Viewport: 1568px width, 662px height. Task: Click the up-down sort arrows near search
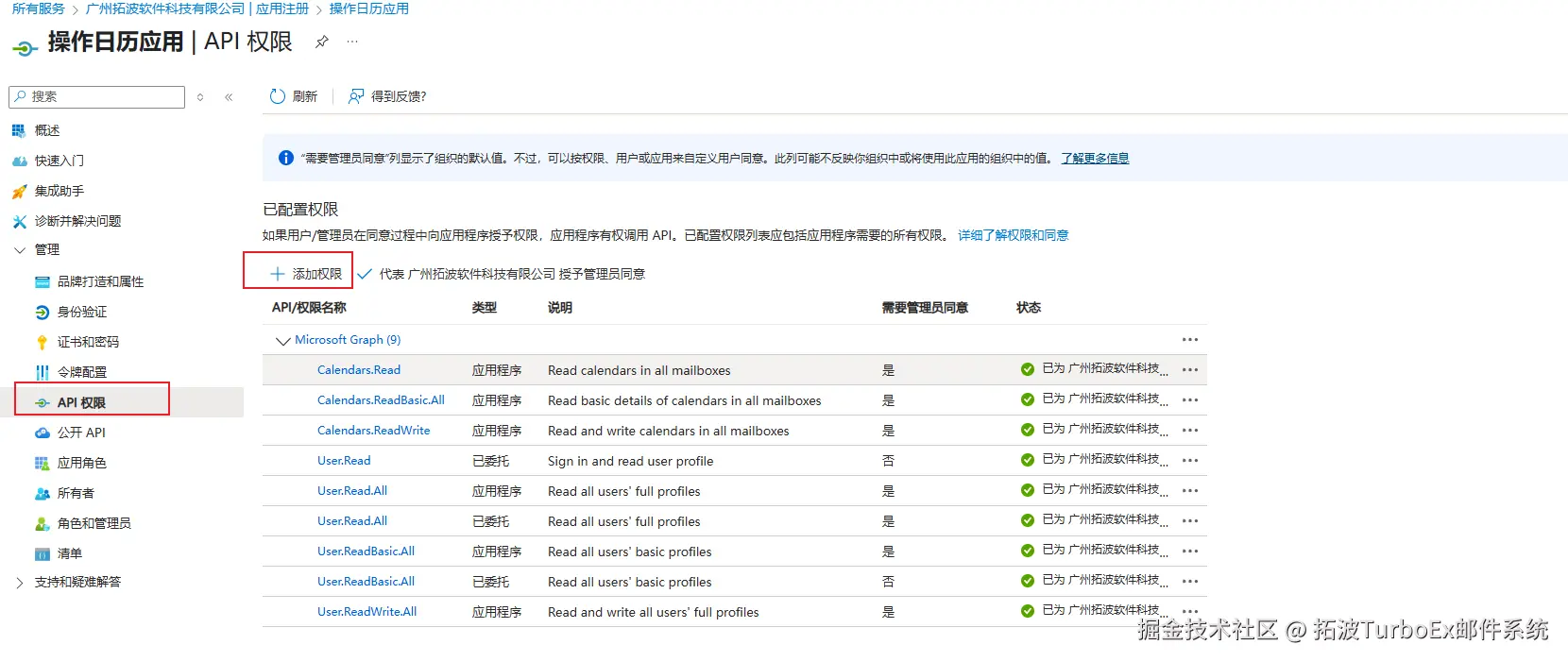200,97
